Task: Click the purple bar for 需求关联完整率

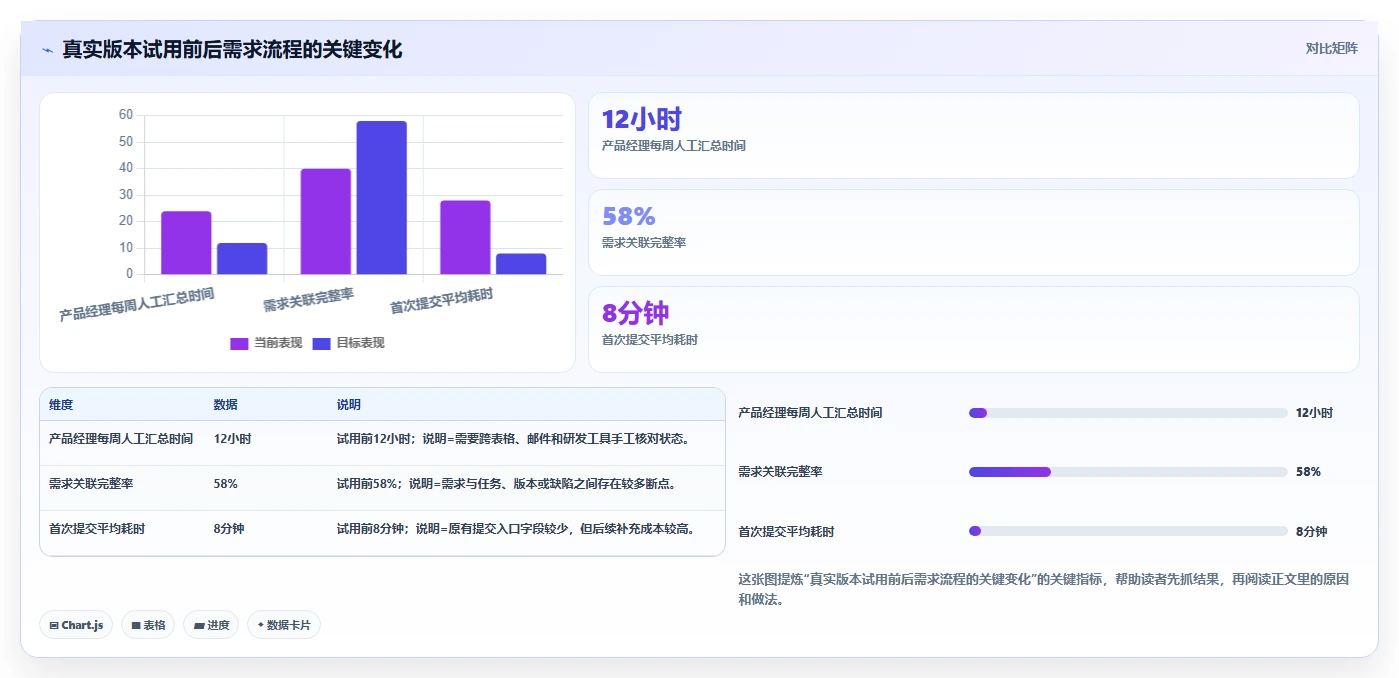Action: [x=326, y=221]
